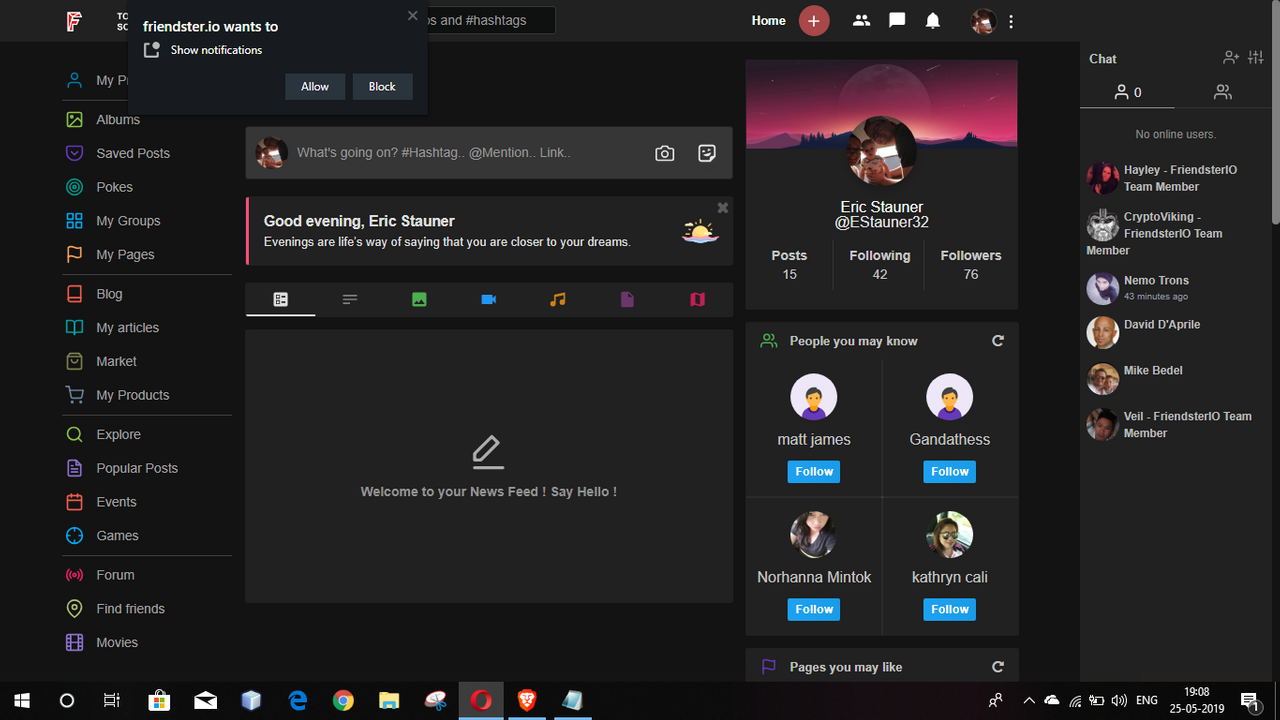This screenshot has width=1280, height=720.
Task: Click the red plus create button
Action: pos(814,20)
